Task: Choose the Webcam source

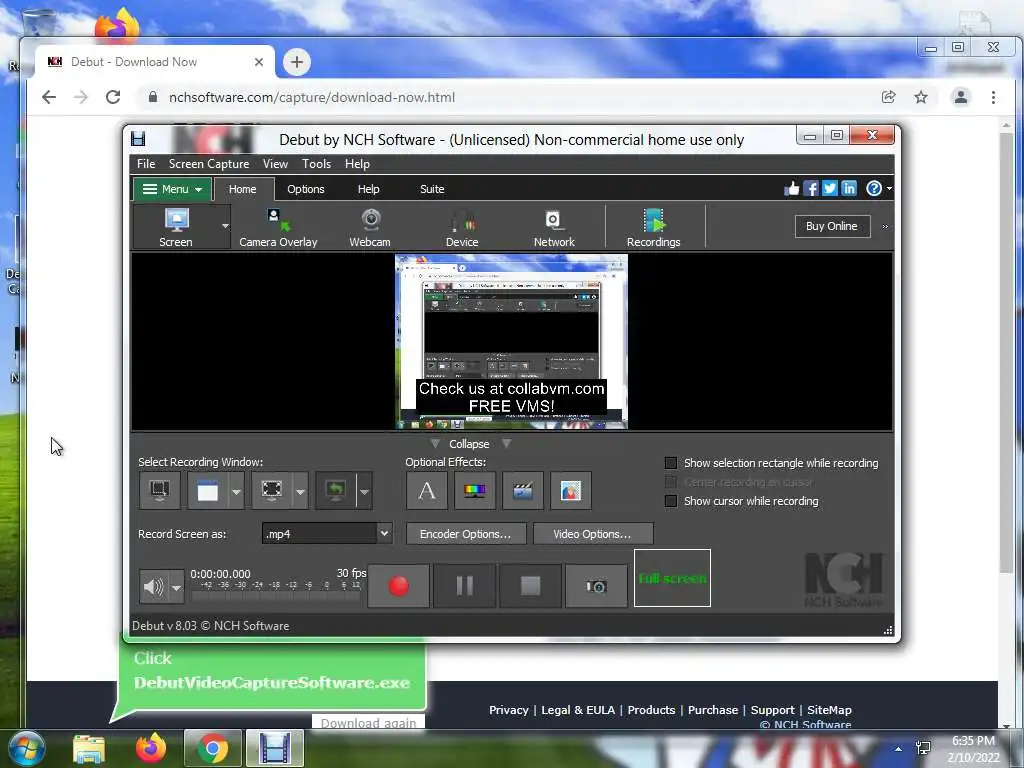Action: click(370, 227)
